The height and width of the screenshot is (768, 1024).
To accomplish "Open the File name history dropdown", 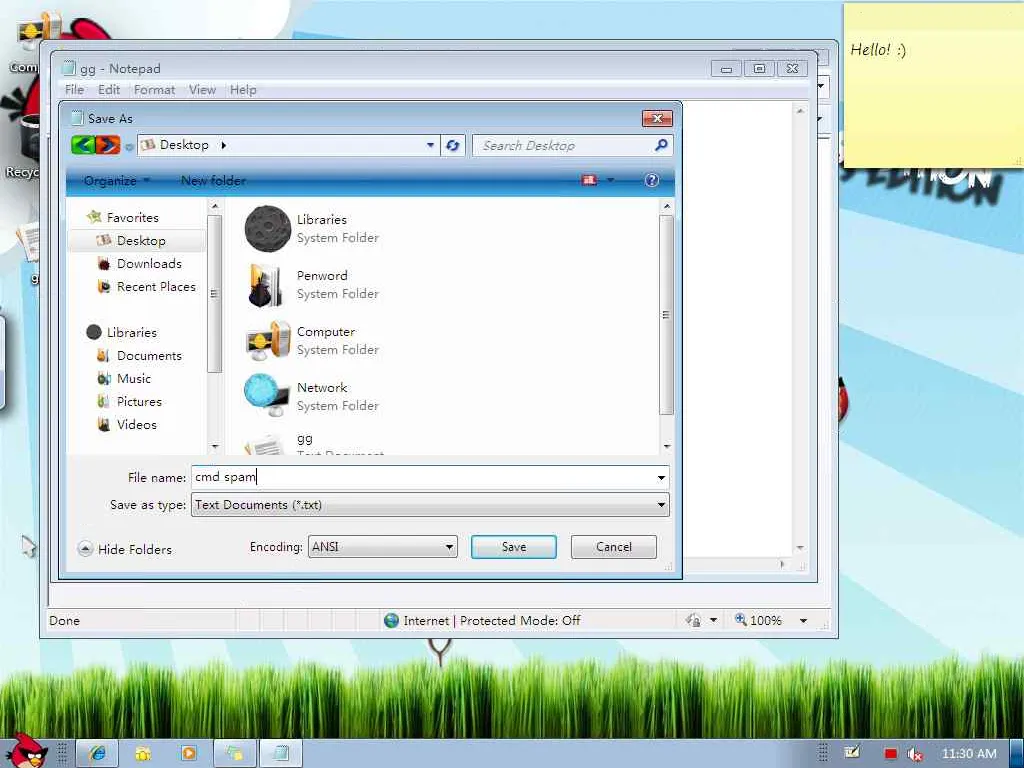I will tap(661, 478).
